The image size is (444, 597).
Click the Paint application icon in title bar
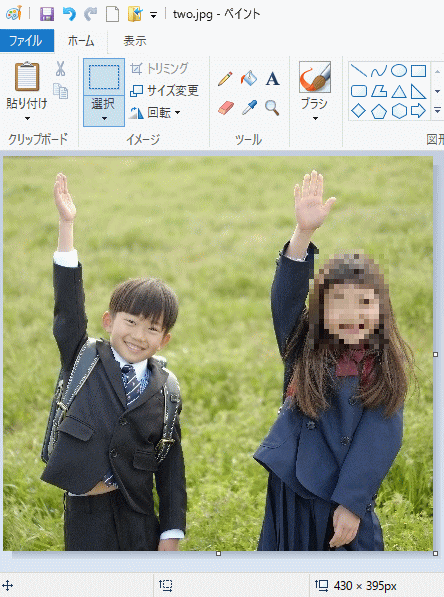click(14, 14)
